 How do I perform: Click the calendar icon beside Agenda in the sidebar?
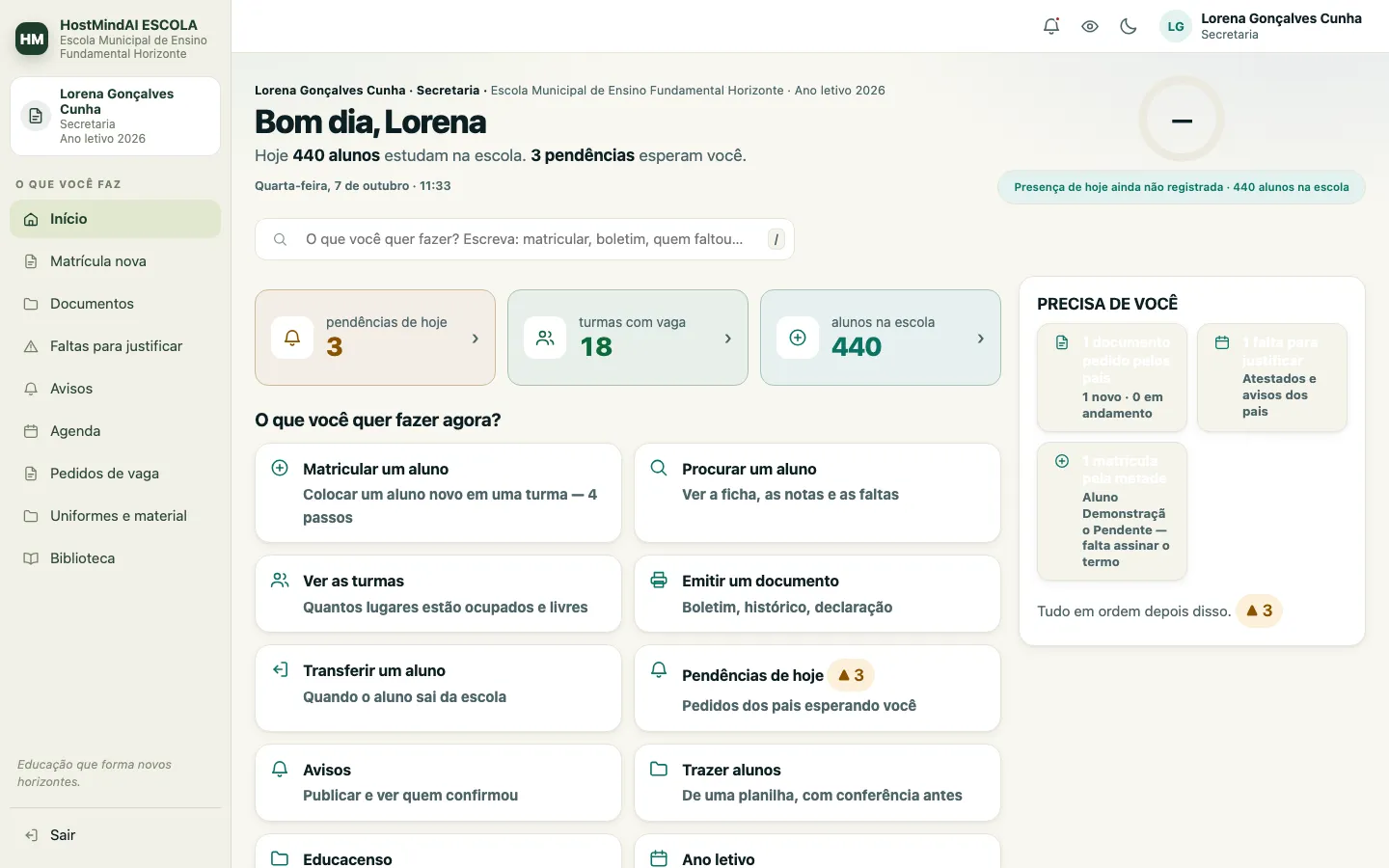pyautogui.click(x=31, y=431)
